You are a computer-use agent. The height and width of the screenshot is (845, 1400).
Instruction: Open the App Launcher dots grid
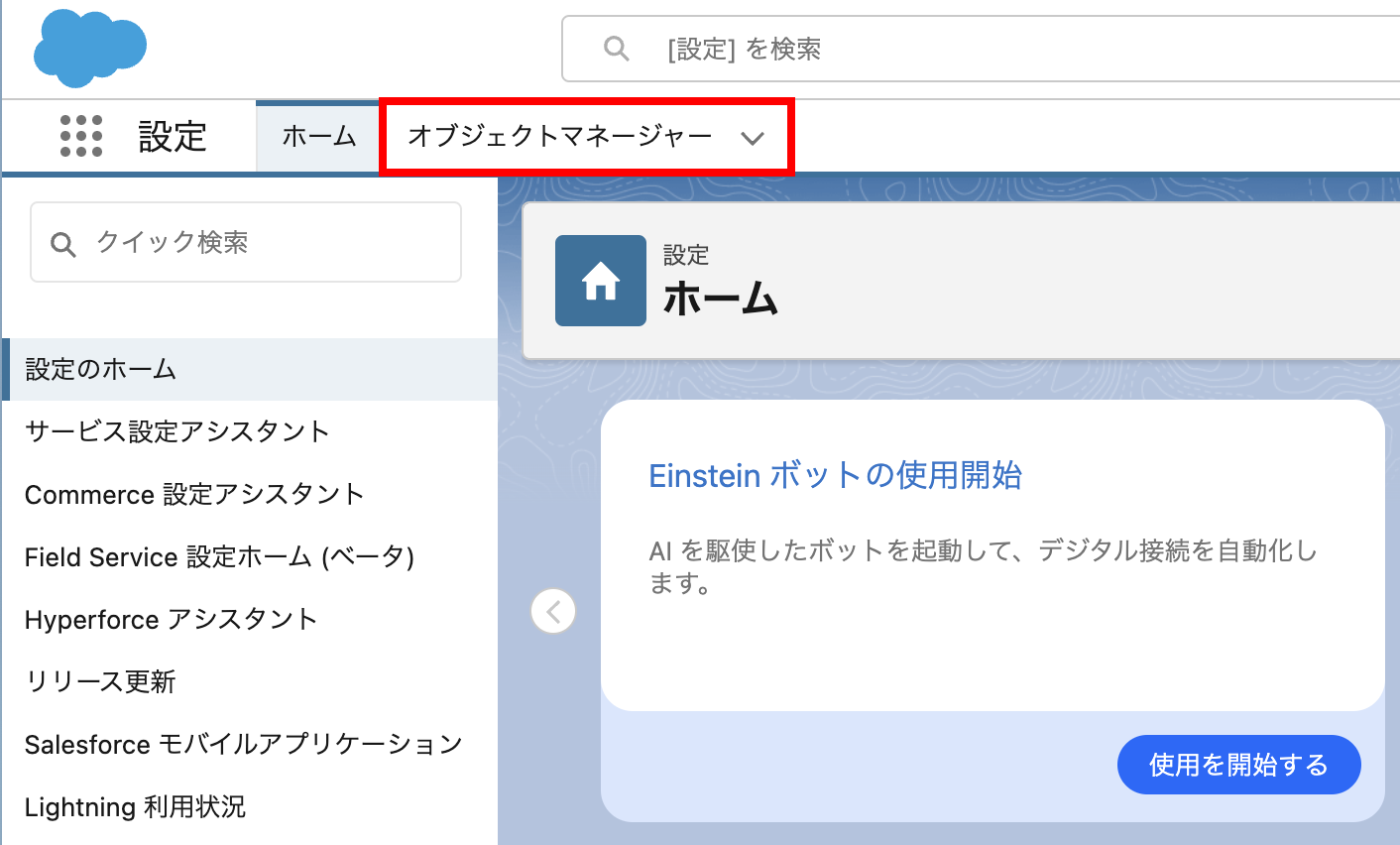81,136
